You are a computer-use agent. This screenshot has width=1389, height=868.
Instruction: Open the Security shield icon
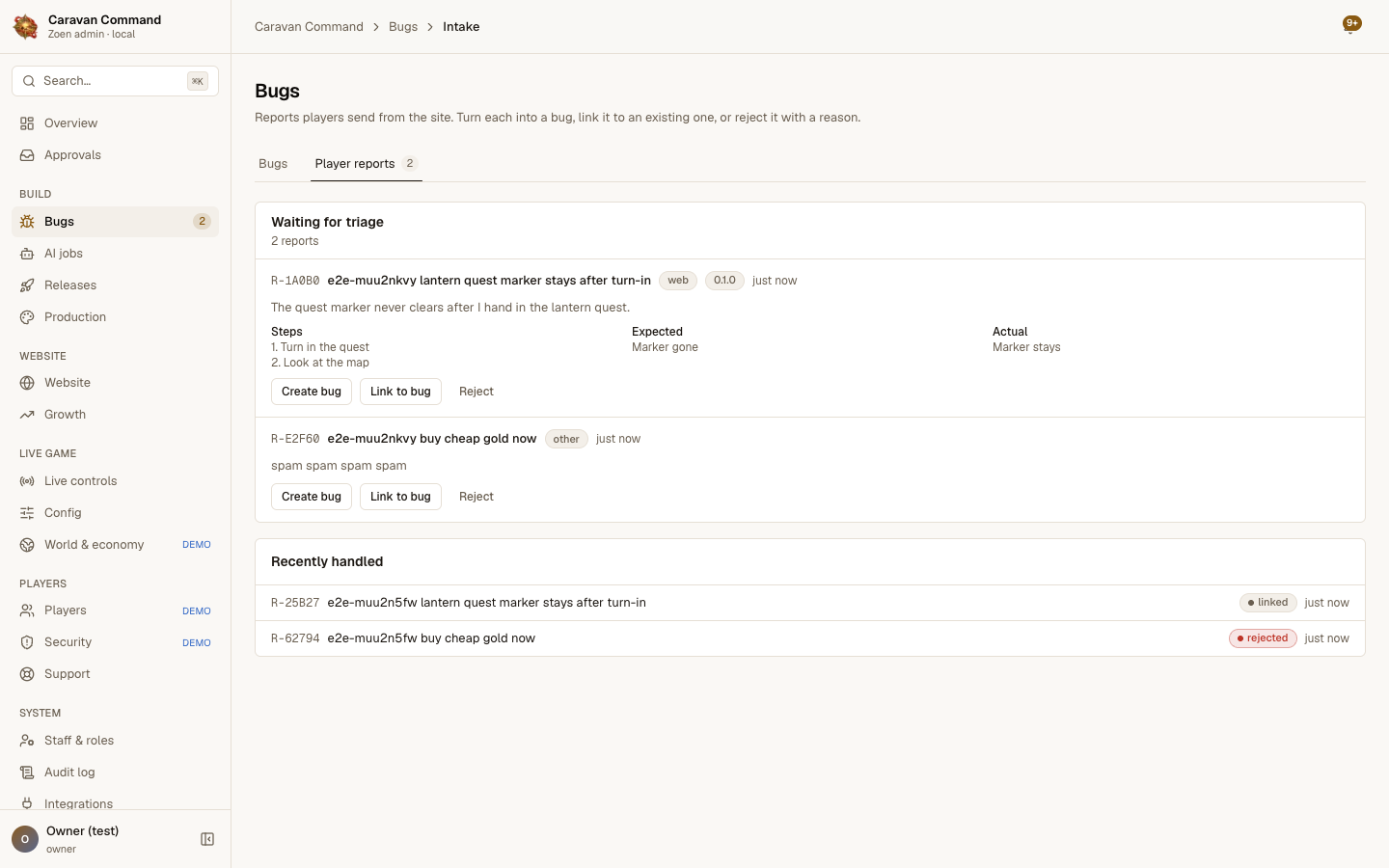coord(27,641)
